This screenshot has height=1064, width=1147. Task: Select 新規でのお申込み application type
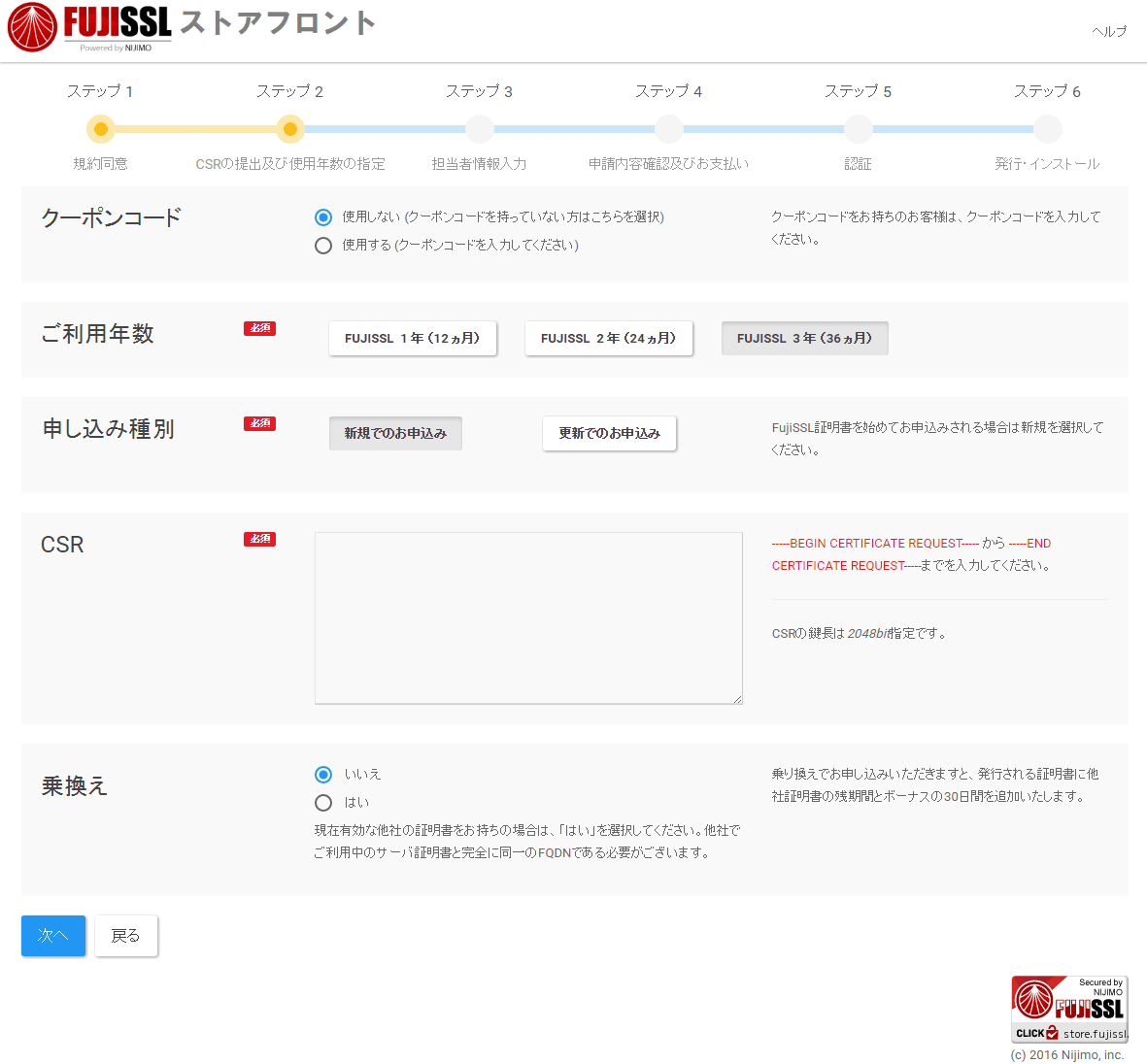(x=395, y=434)
